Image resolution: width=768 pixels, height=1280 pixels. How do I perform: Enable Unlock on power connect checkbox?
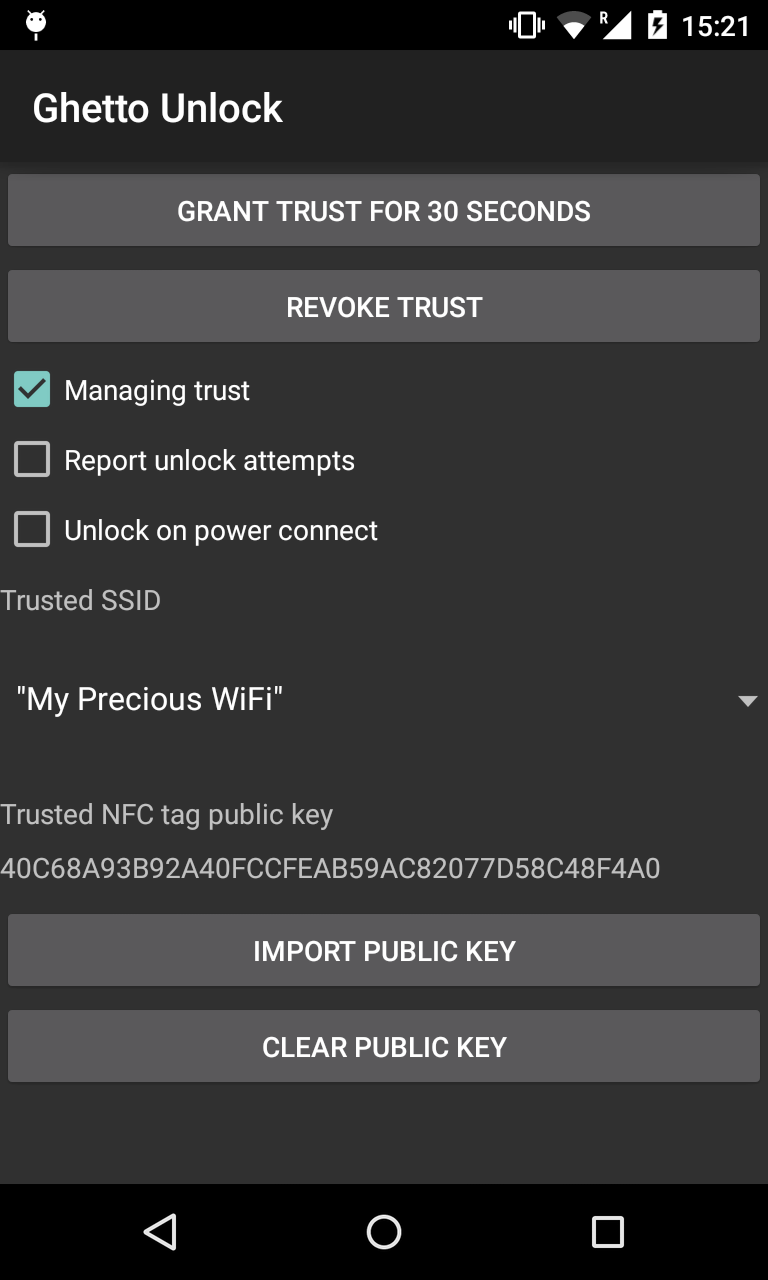click(32, 530)
